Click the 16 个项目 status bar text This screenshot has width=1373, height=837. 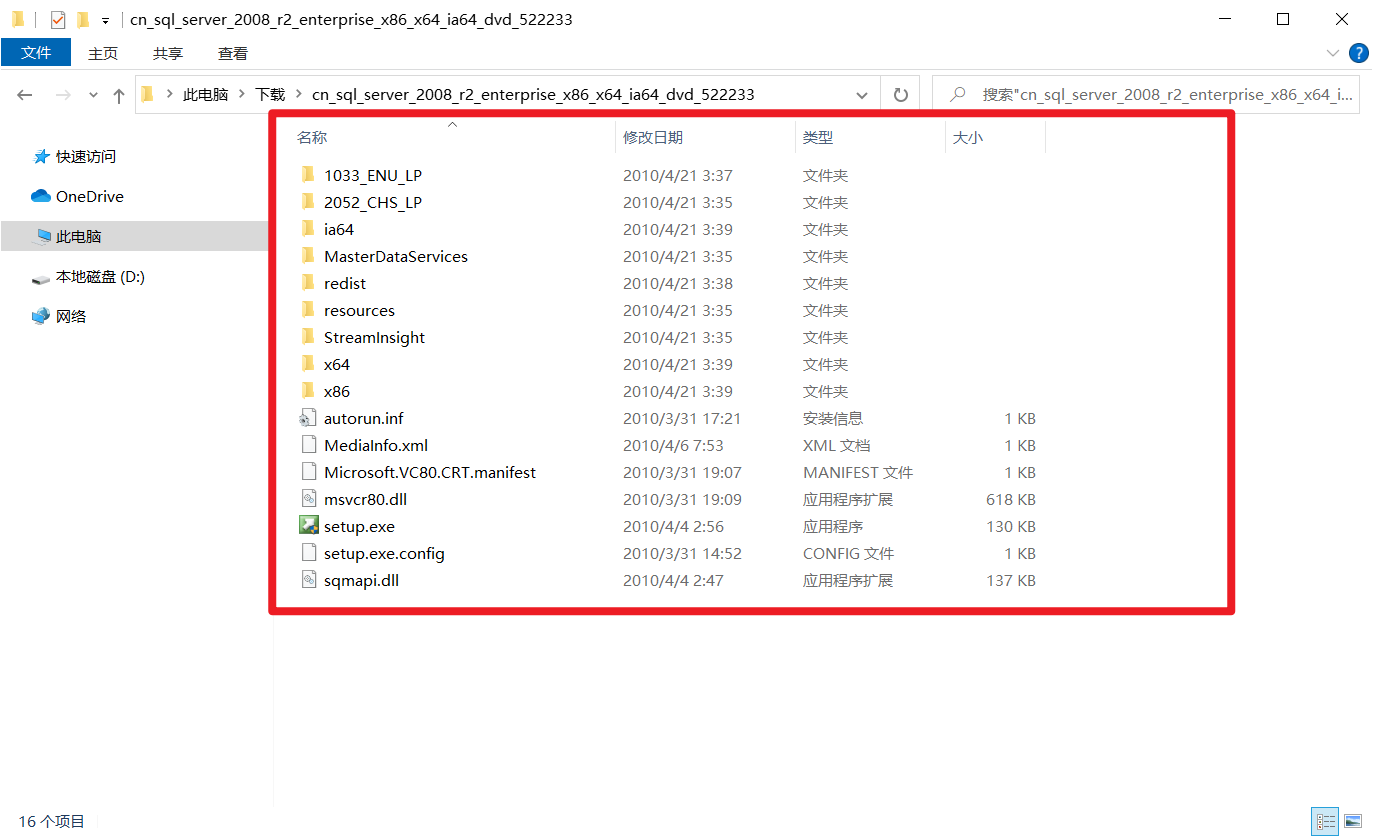pyautogui.click(x=51, y=822)
